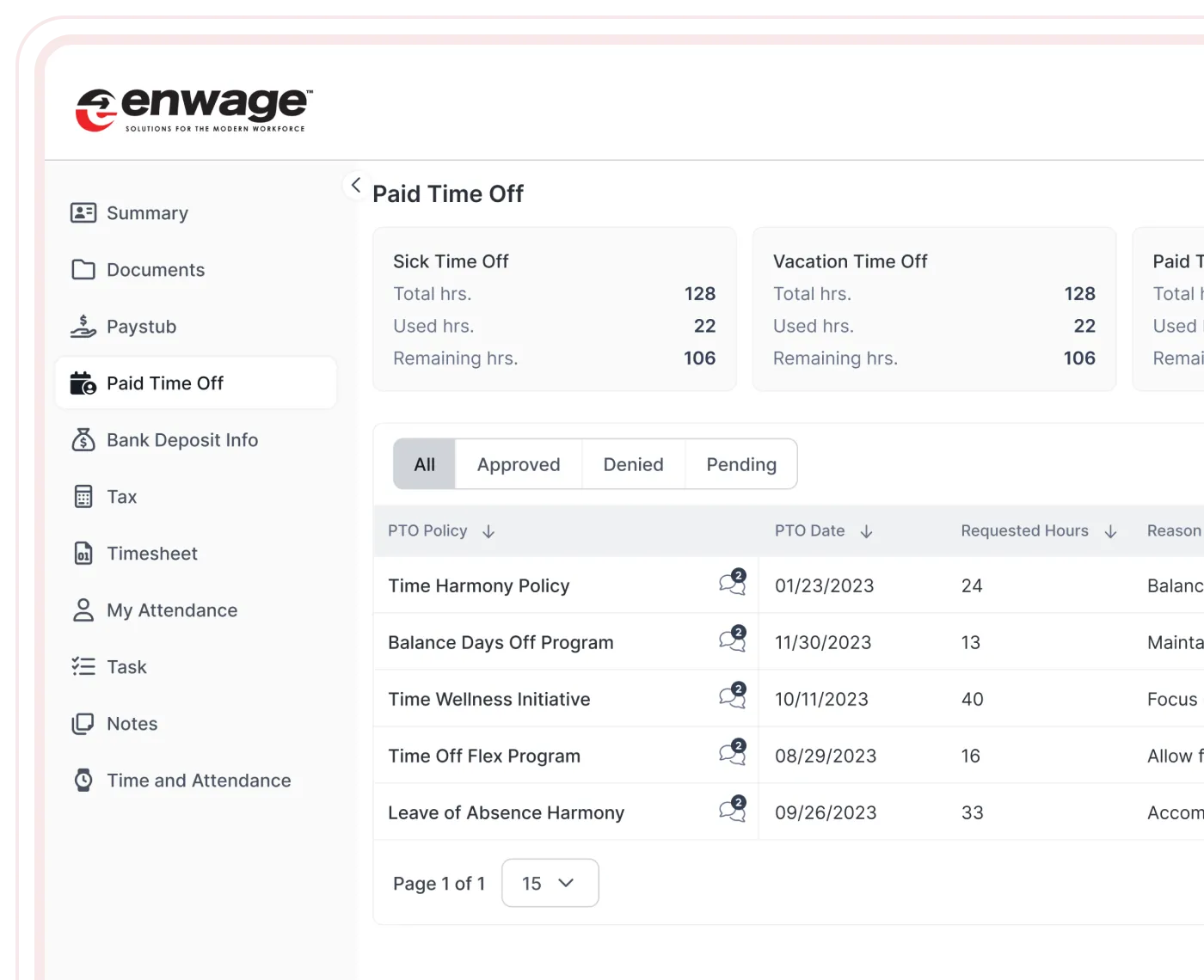
Task: Select the Tax calculator icon
Action: point(83,496)
